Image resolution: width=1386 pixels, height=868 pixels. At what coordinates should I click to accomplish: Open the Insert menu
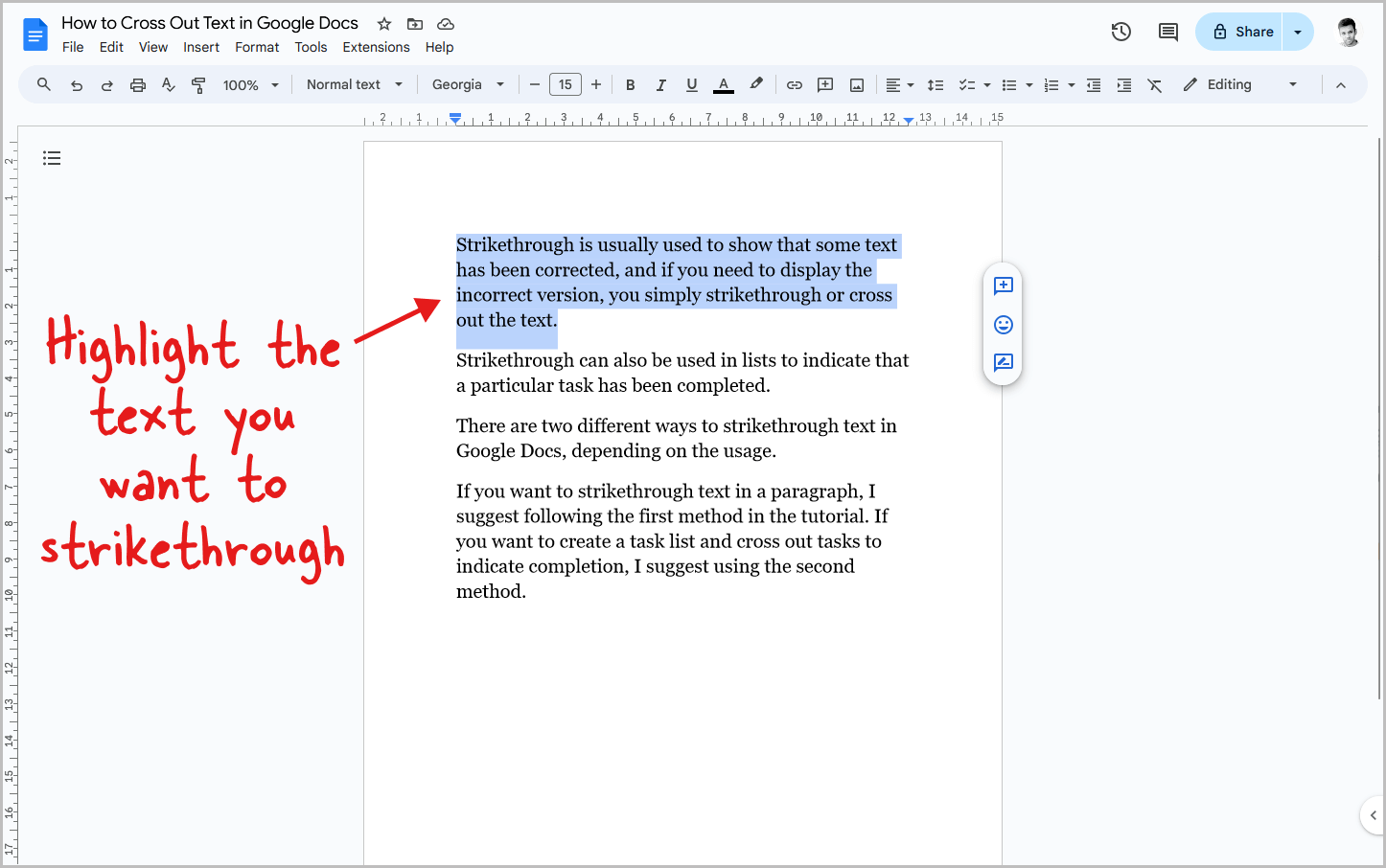[201, 47]
